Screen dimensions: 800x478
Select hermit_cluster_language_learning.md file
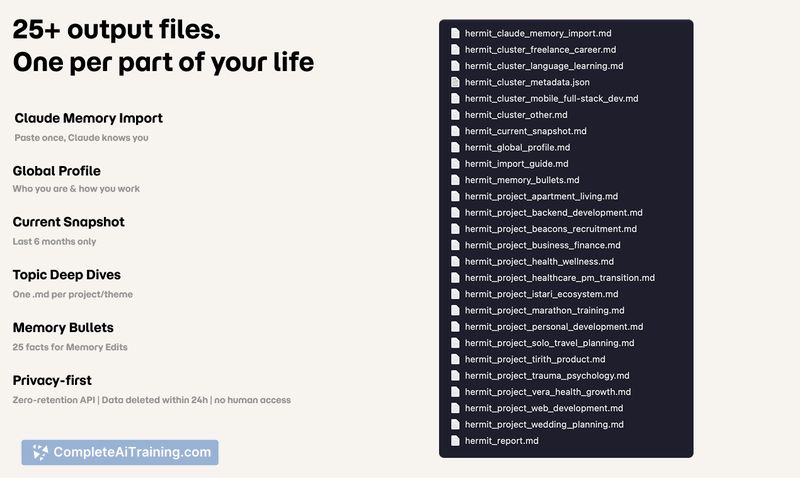point(543,66)
